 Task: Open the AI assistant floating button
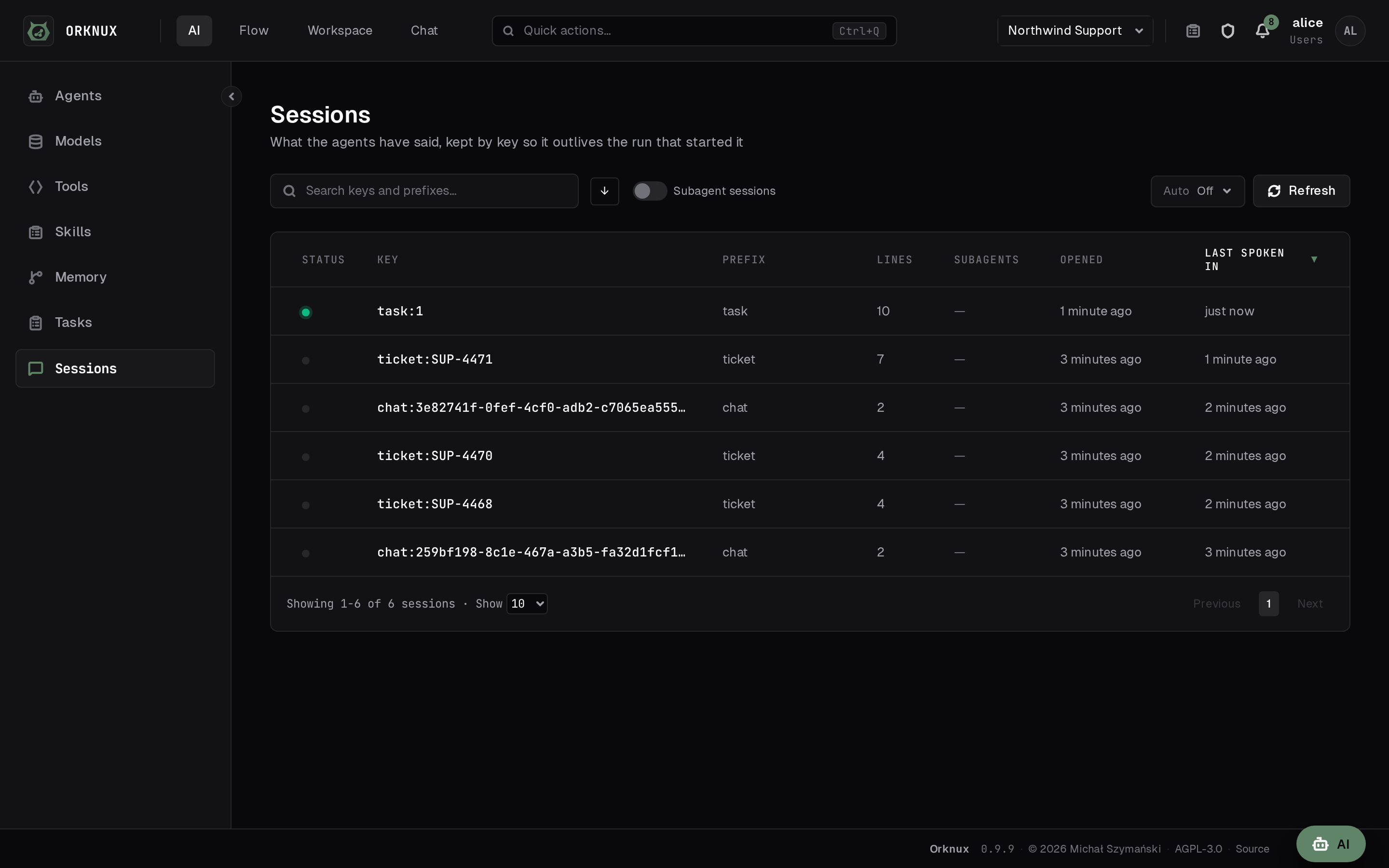1331,844
